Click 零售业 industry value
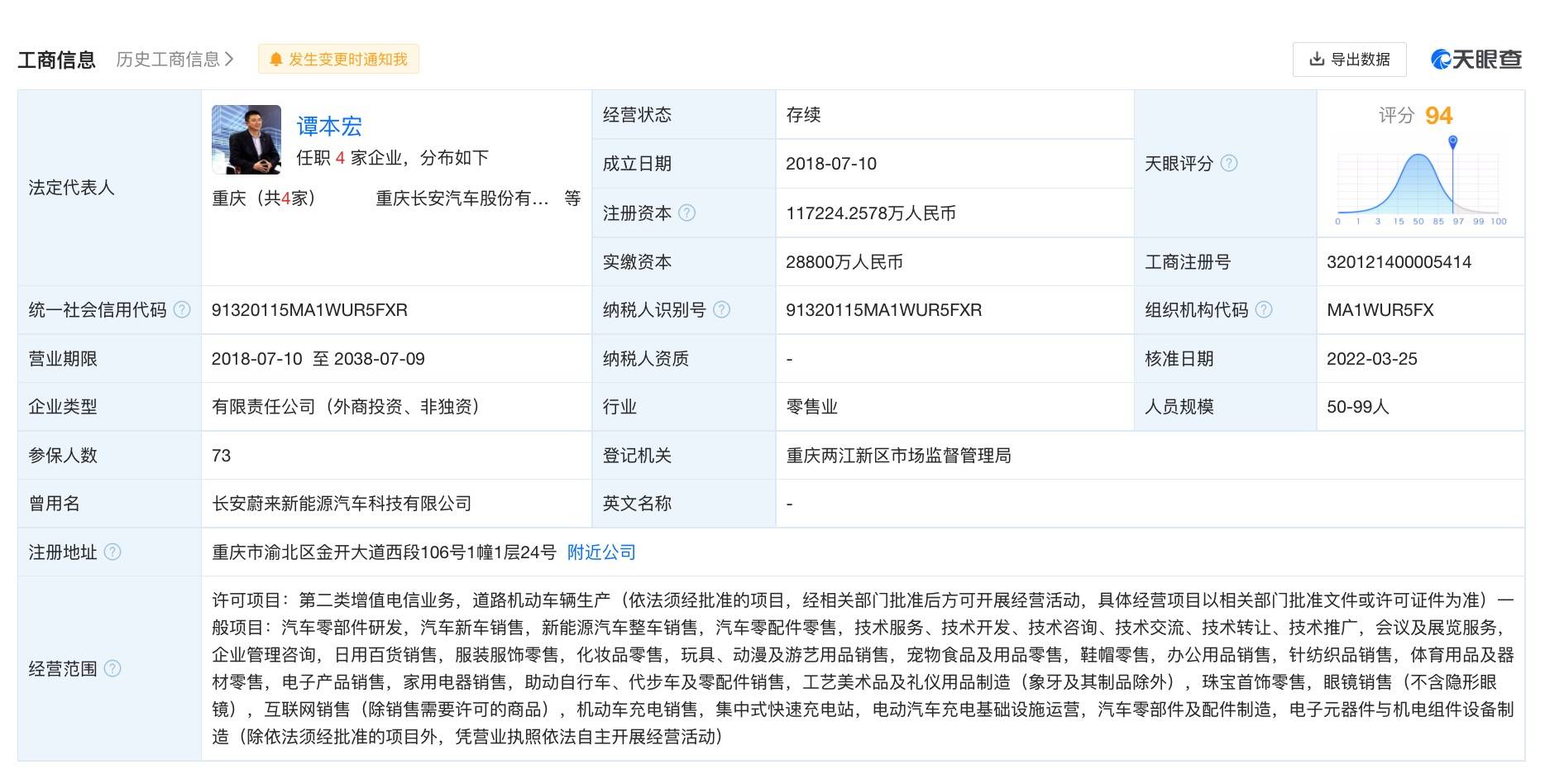 812,407
